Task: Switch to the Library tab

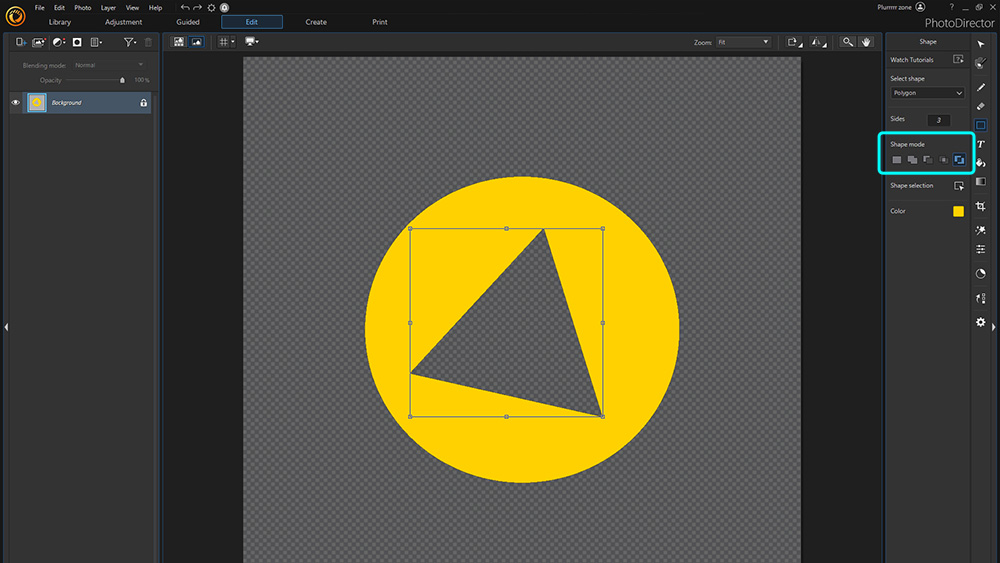Action: point(60,22)
